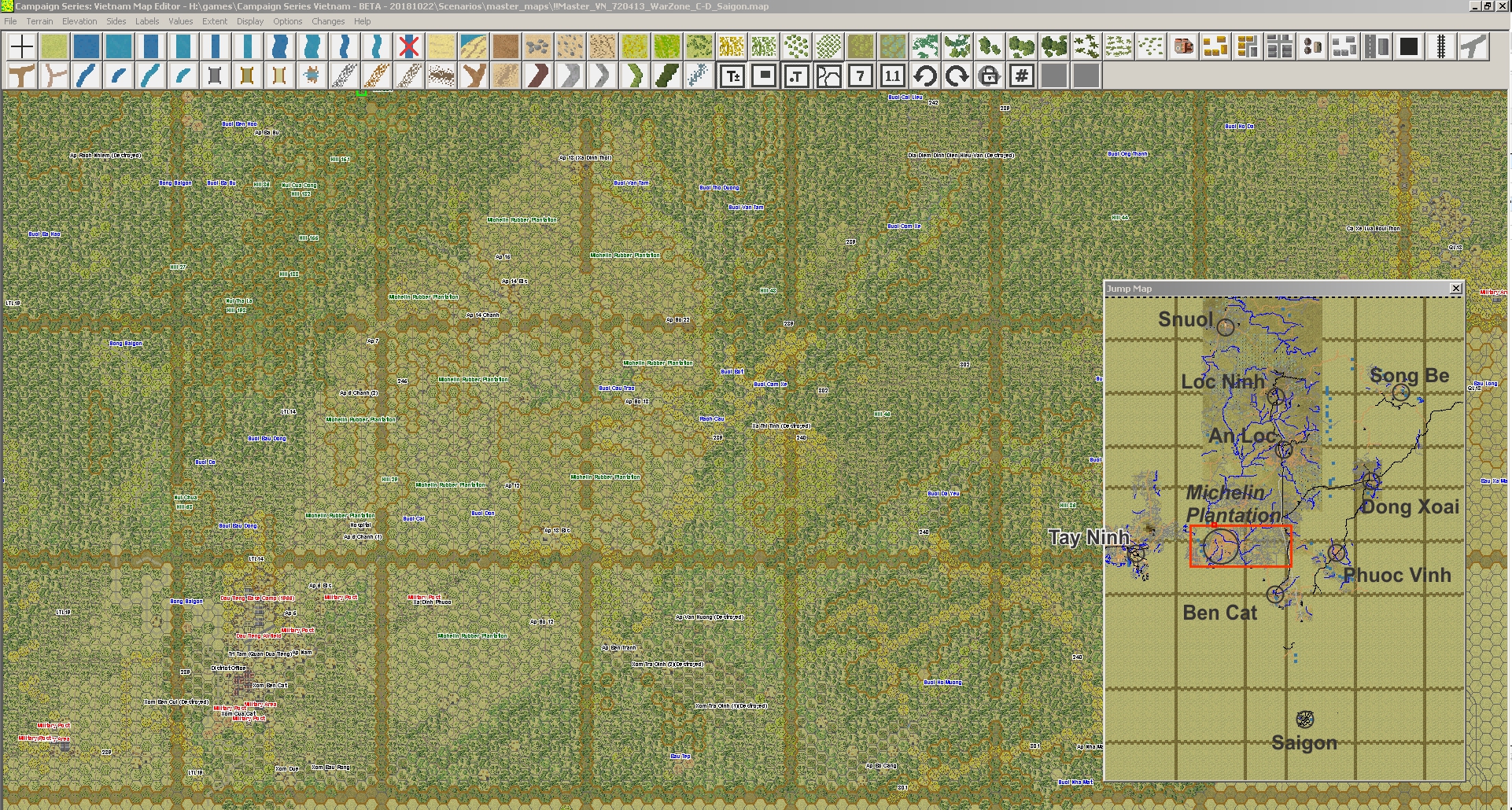Click the redo arrow icon
Viewport: 1512px width, 810px height.
[957, 76]
